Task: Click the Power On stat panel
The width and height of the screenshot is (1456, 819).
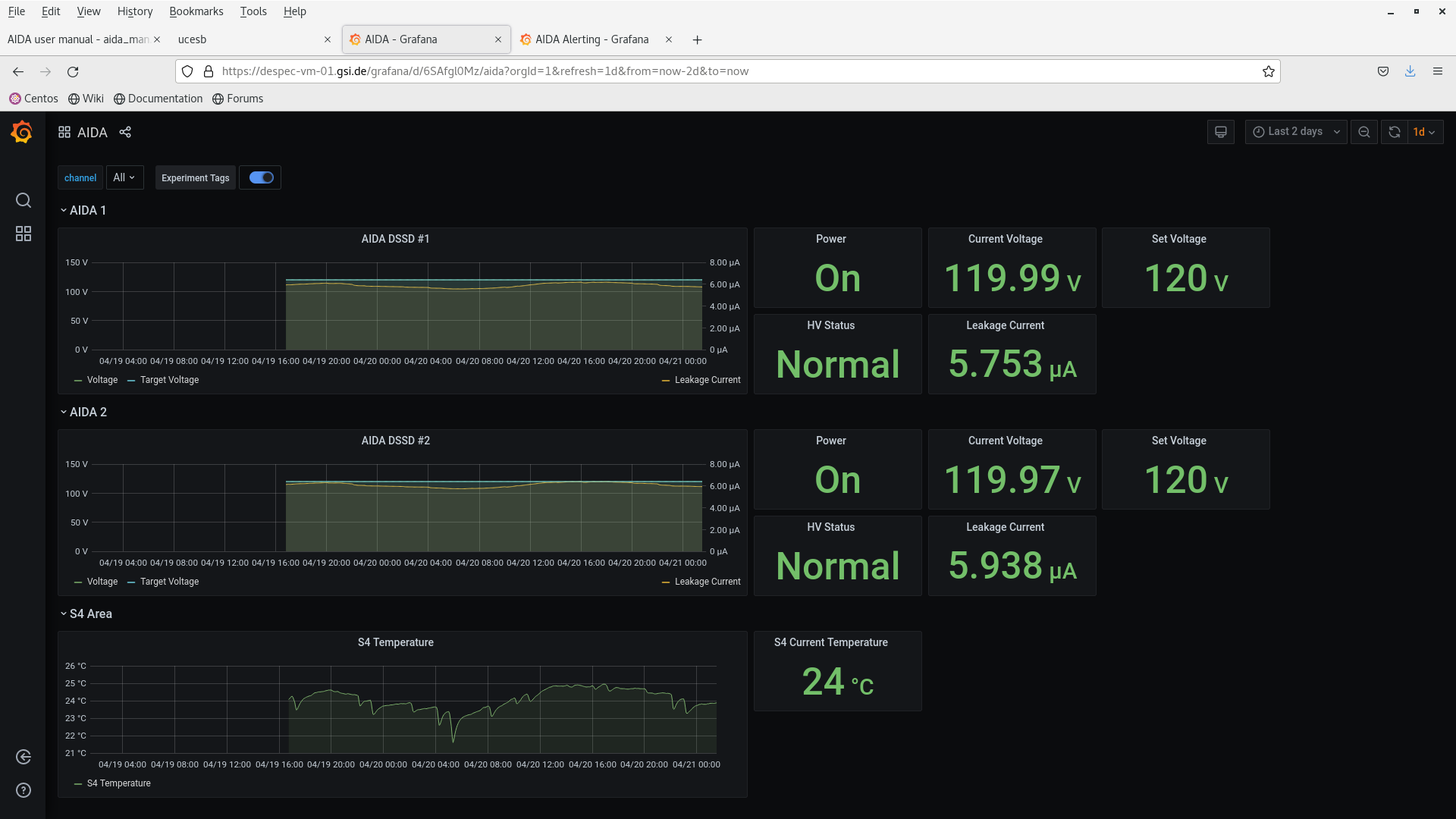Action: pyautogui.click(x=837, y=268)
